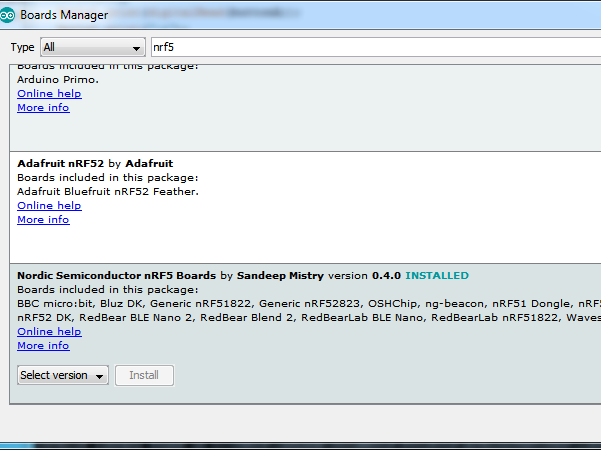
Task: Click the search field containing nrf5
Action: tap(376, 48)
